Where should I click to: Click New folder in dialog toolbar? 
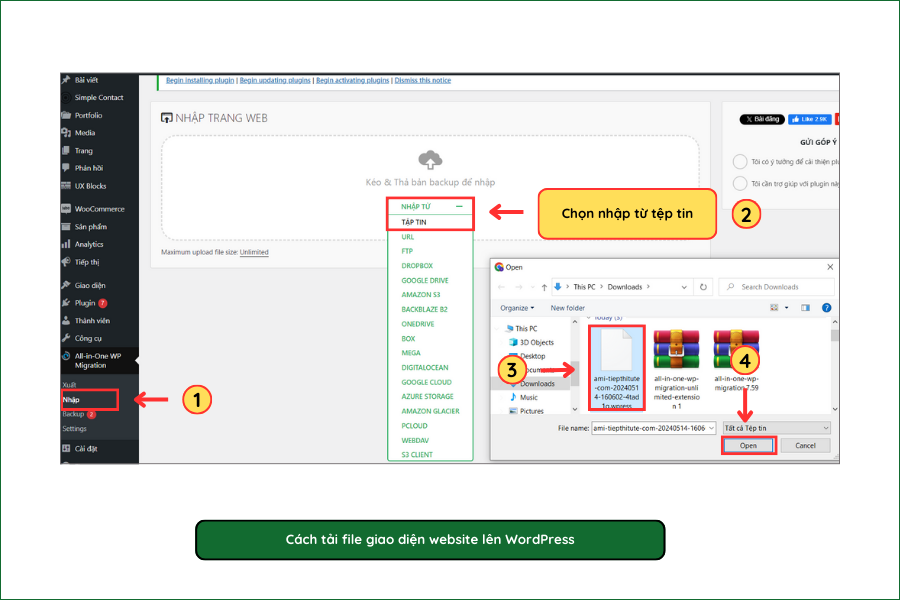pos(568,308)
